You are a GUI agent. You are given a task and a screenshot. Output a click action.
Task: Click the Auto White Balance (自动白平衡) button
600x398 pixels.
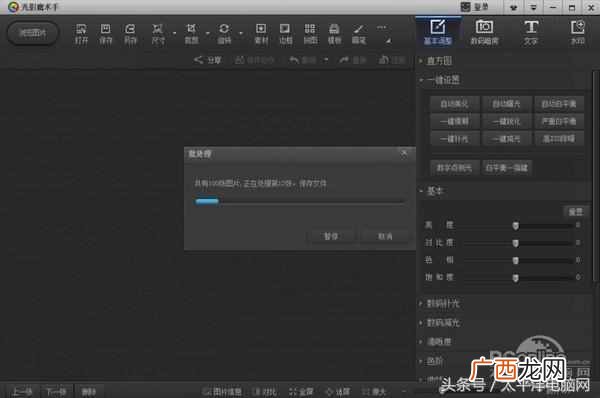(x=559, y=104)
